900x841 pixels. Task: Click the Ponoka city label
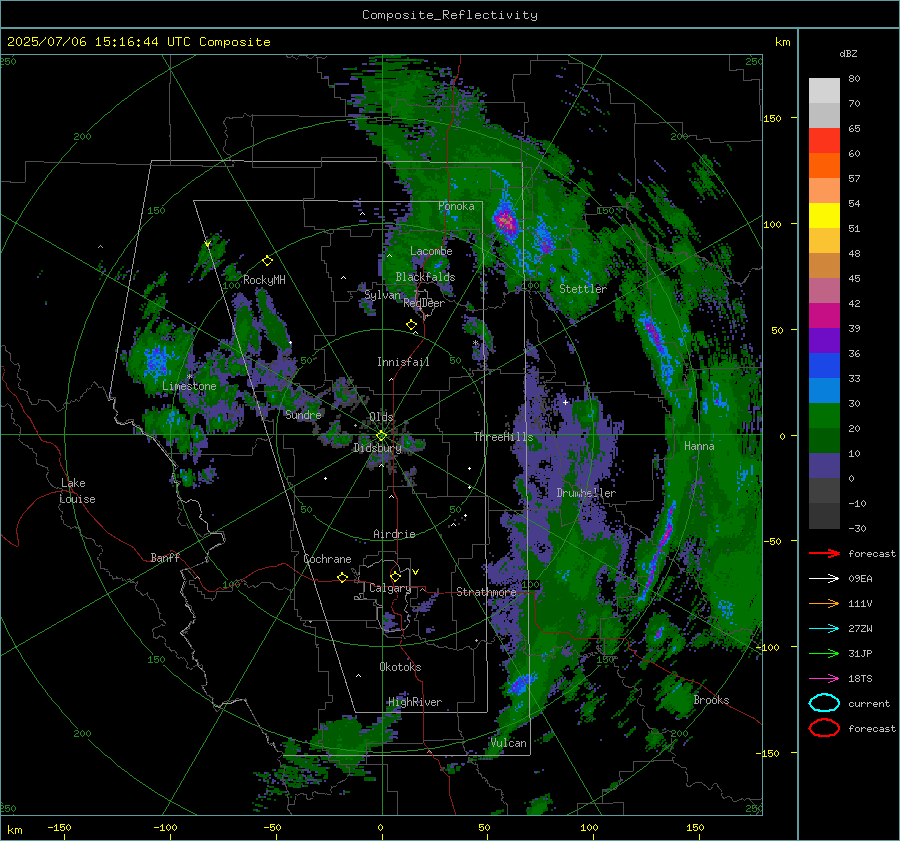456,206
